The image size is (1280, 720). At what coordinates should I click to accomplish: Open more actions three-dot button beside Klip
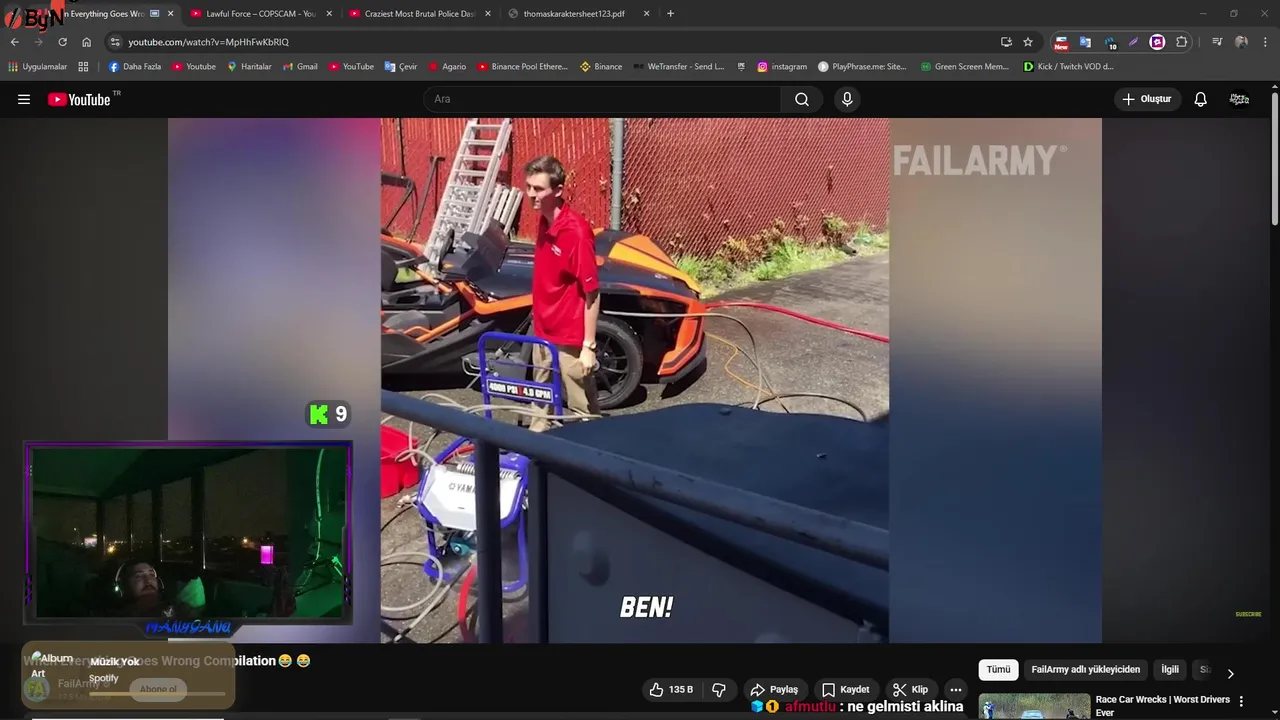click(956, 690)
